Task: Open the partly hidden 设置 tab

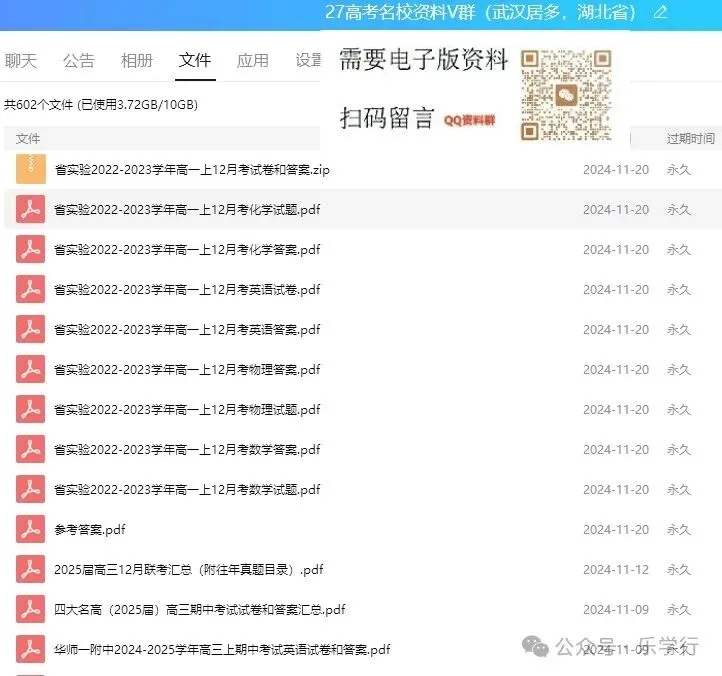Action: 308,60
